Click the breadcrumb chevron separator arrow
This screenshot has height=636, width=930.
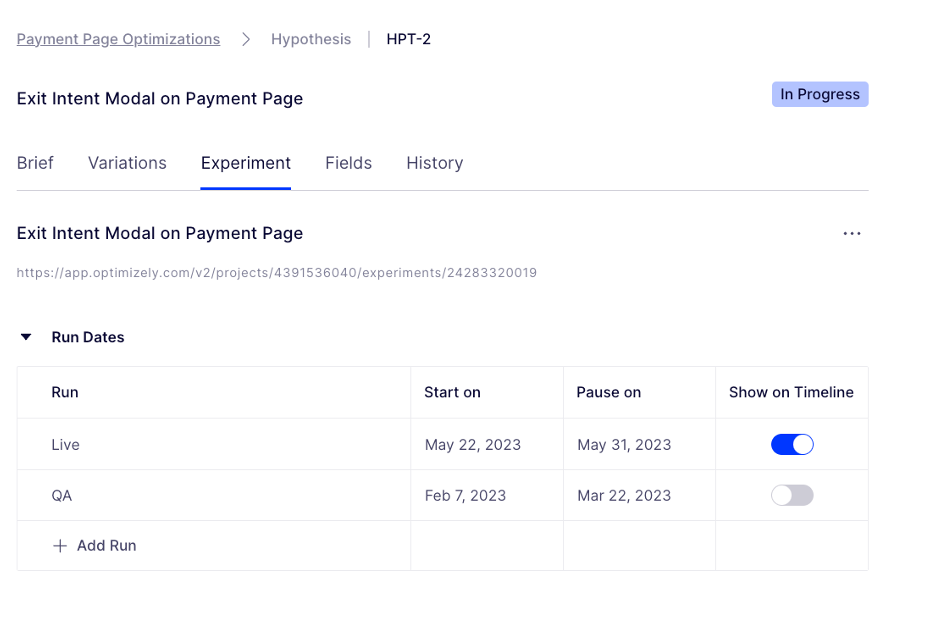point(246,39)
